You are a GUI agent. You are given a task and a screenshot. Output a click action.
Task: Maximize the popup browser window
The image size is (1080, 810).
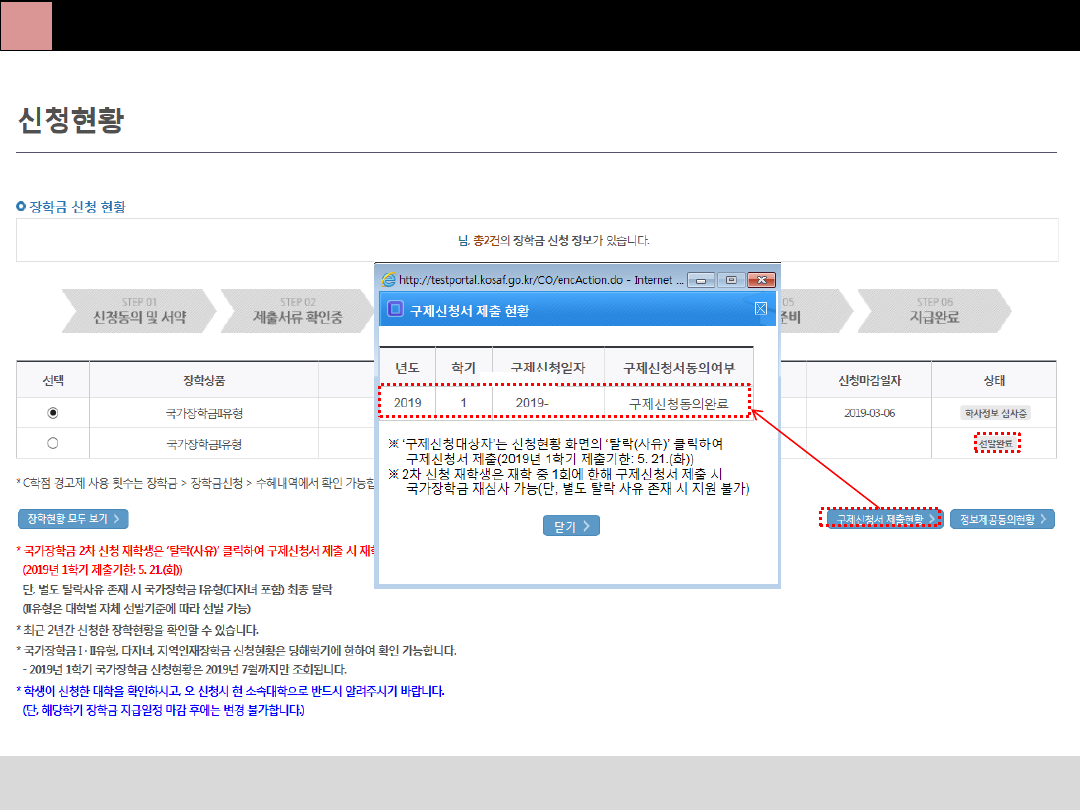(732, 280)
